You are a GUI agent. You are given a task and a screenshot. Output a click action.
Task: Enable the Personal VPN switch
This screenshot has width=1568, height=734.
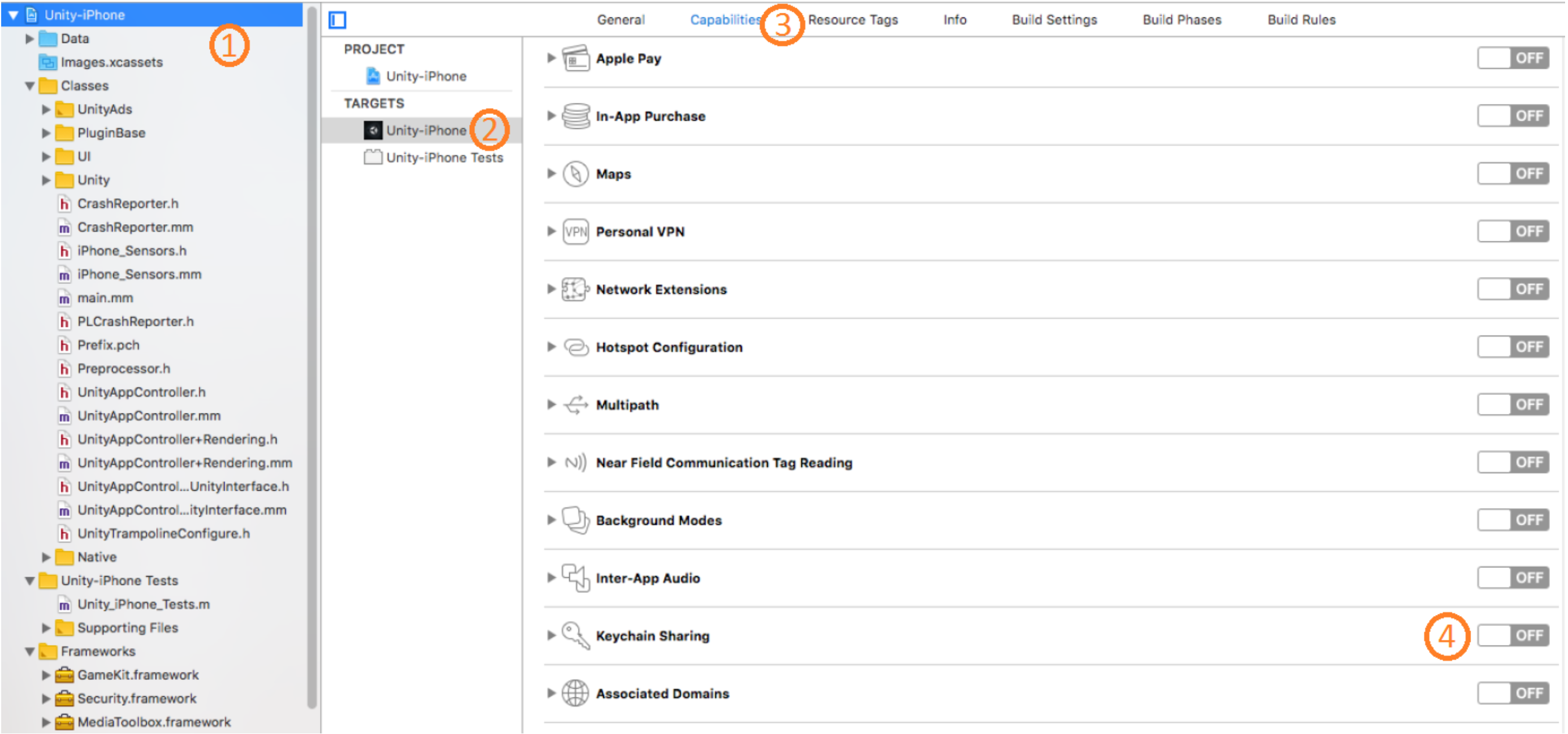(x=1513, y=231)
